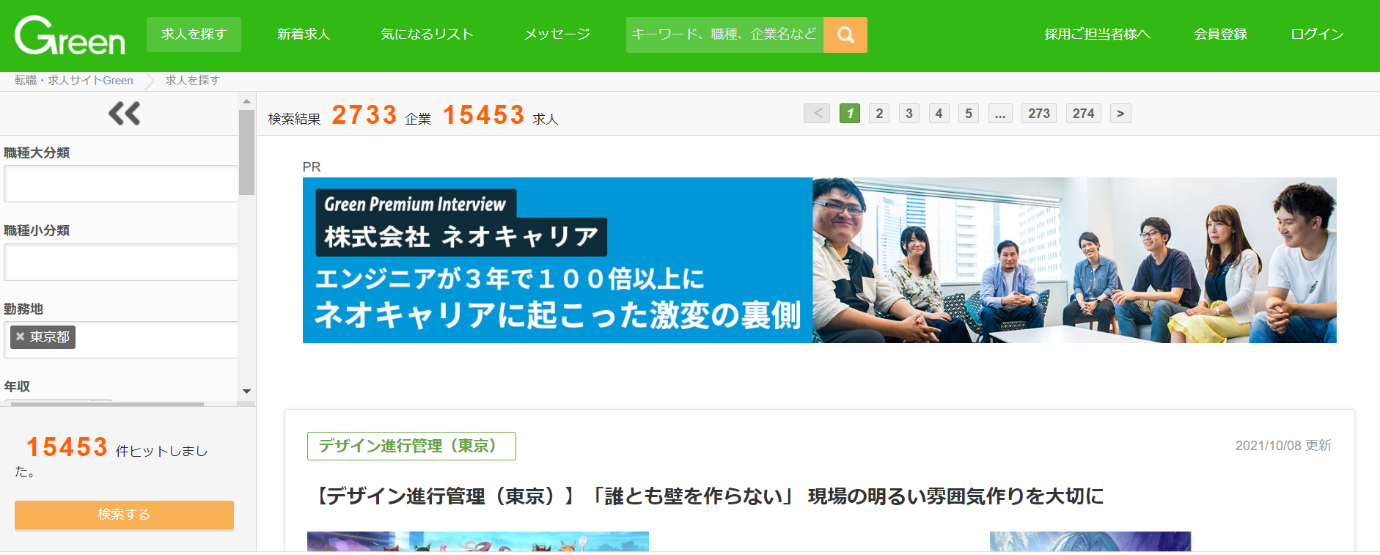Click 会員登録 link
Viewport: 1380px width, 555px height.
pos(1220,34)
